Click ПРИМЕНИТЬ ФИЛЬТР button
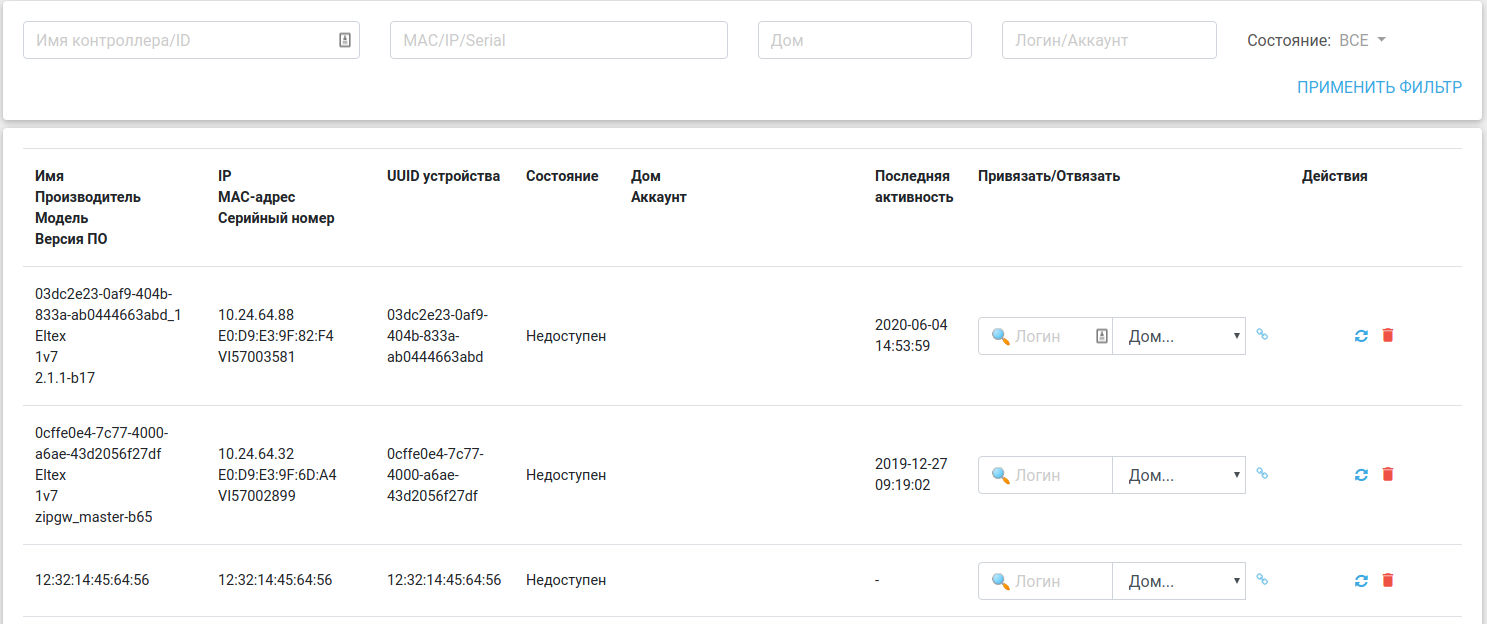 coord(1379,88)
